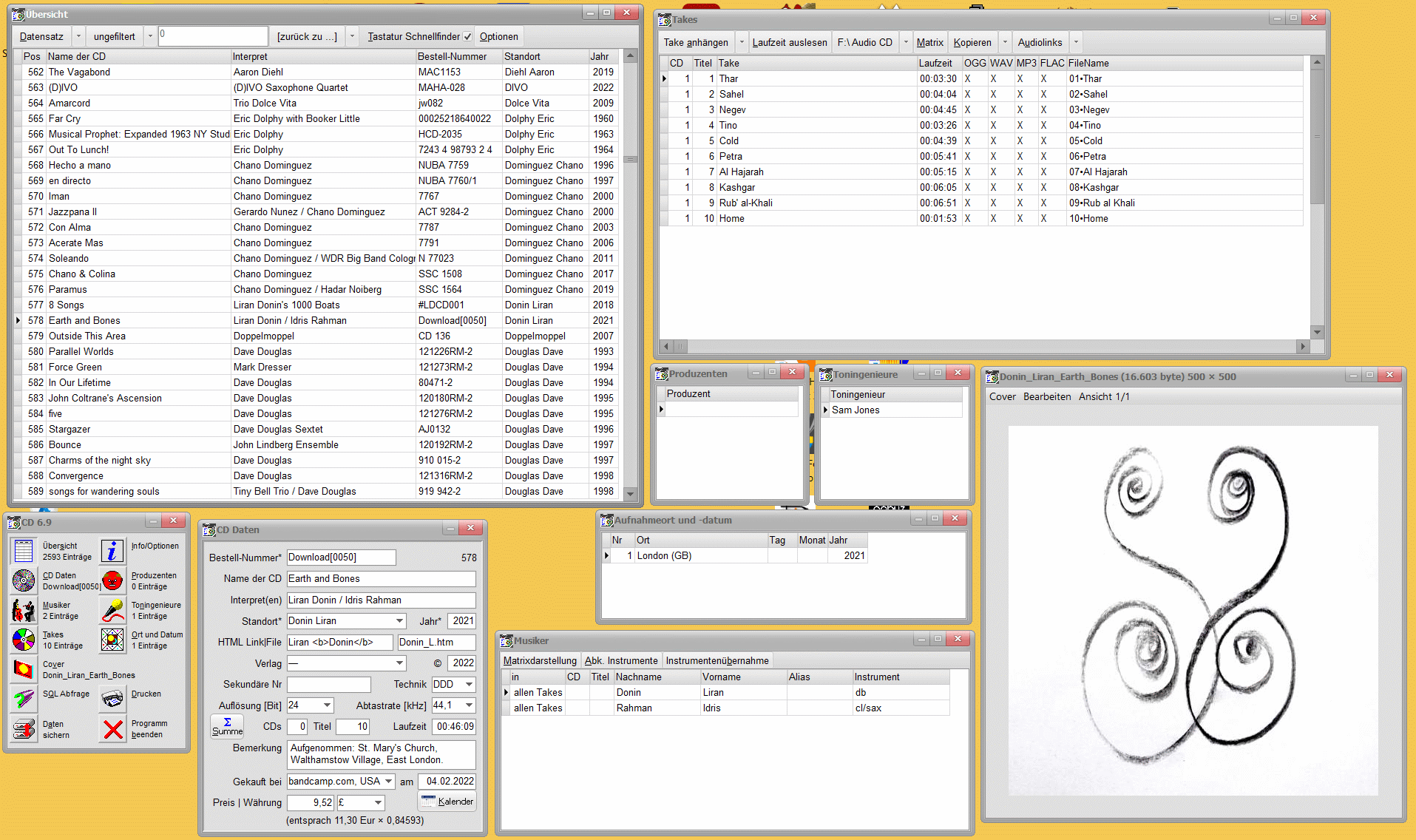1416x840 pixels.
Task: Expand the [zurück zu ...] dropdown arrow
Action: pos(352,36)
